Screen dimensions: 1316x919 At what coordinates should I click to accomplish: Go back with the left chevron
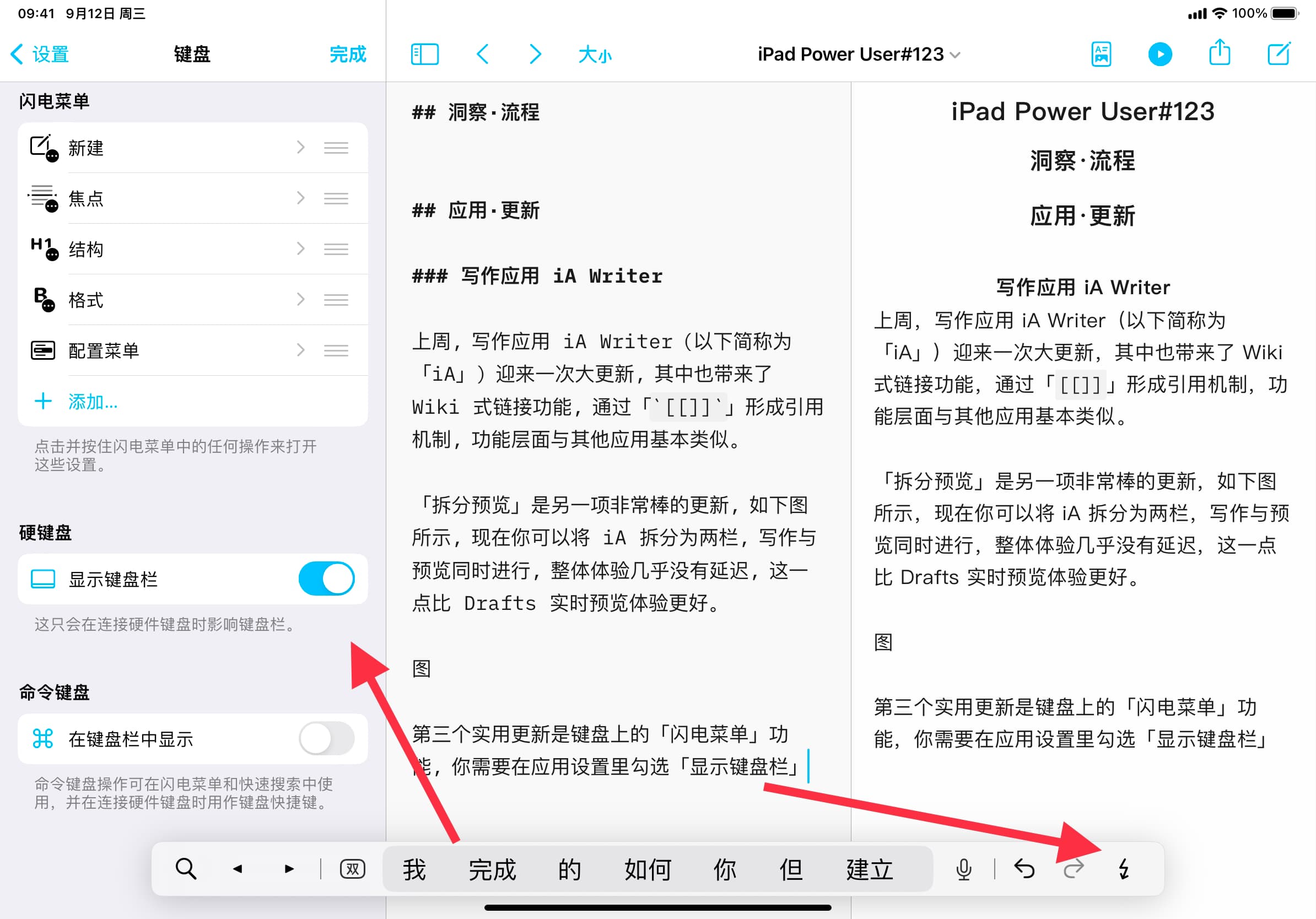coord(483,55)
